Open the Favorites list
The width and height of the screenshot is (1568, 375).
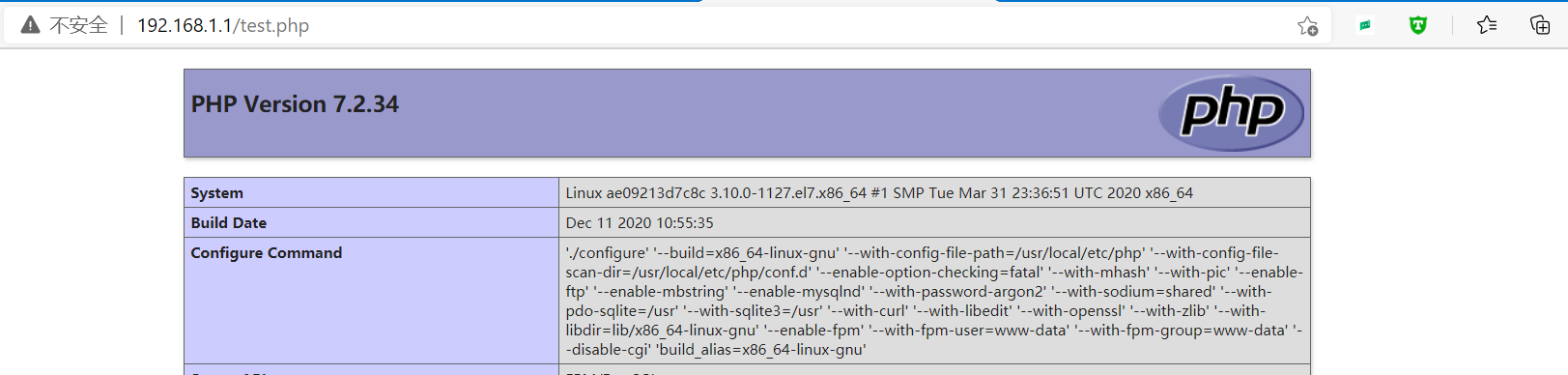(x=1487, y=25)
